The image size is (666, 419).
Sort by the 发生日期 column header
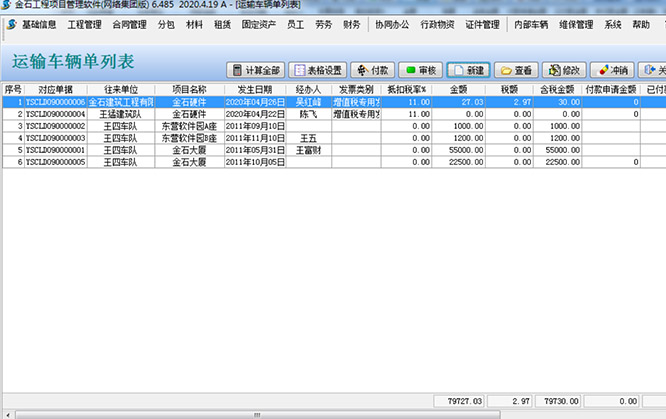click(255, 89)
